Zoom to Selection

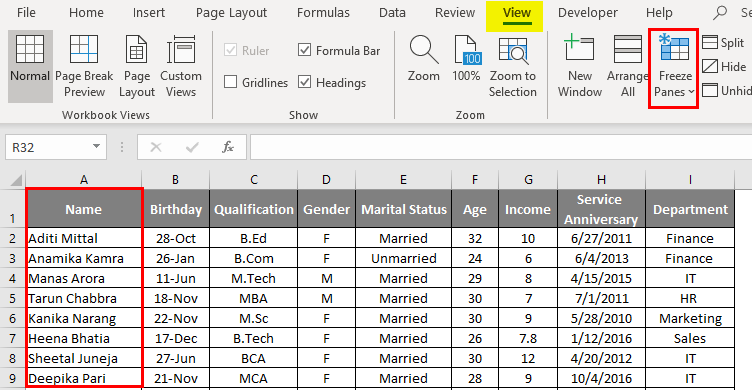(x=513, y=67)
